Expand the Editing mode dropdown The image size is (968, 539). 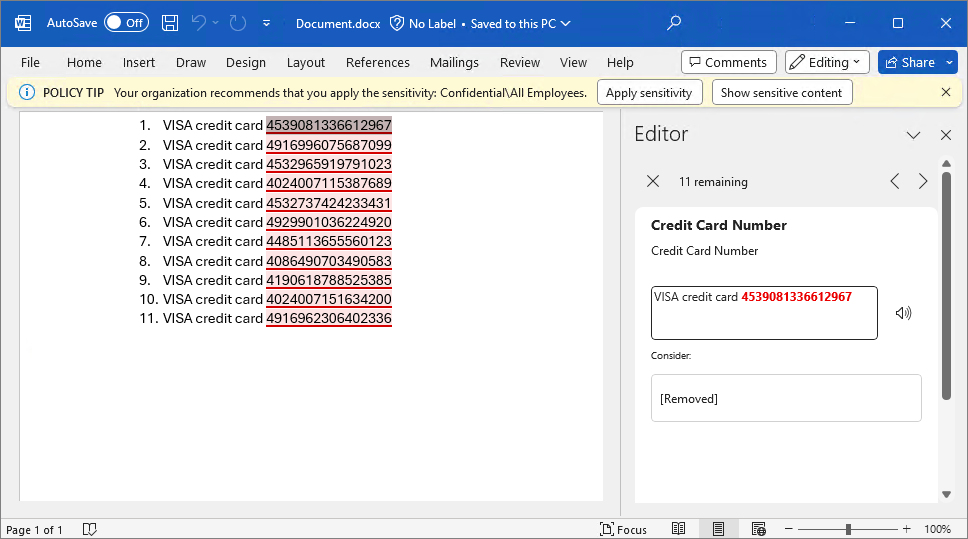pos(827,62)
